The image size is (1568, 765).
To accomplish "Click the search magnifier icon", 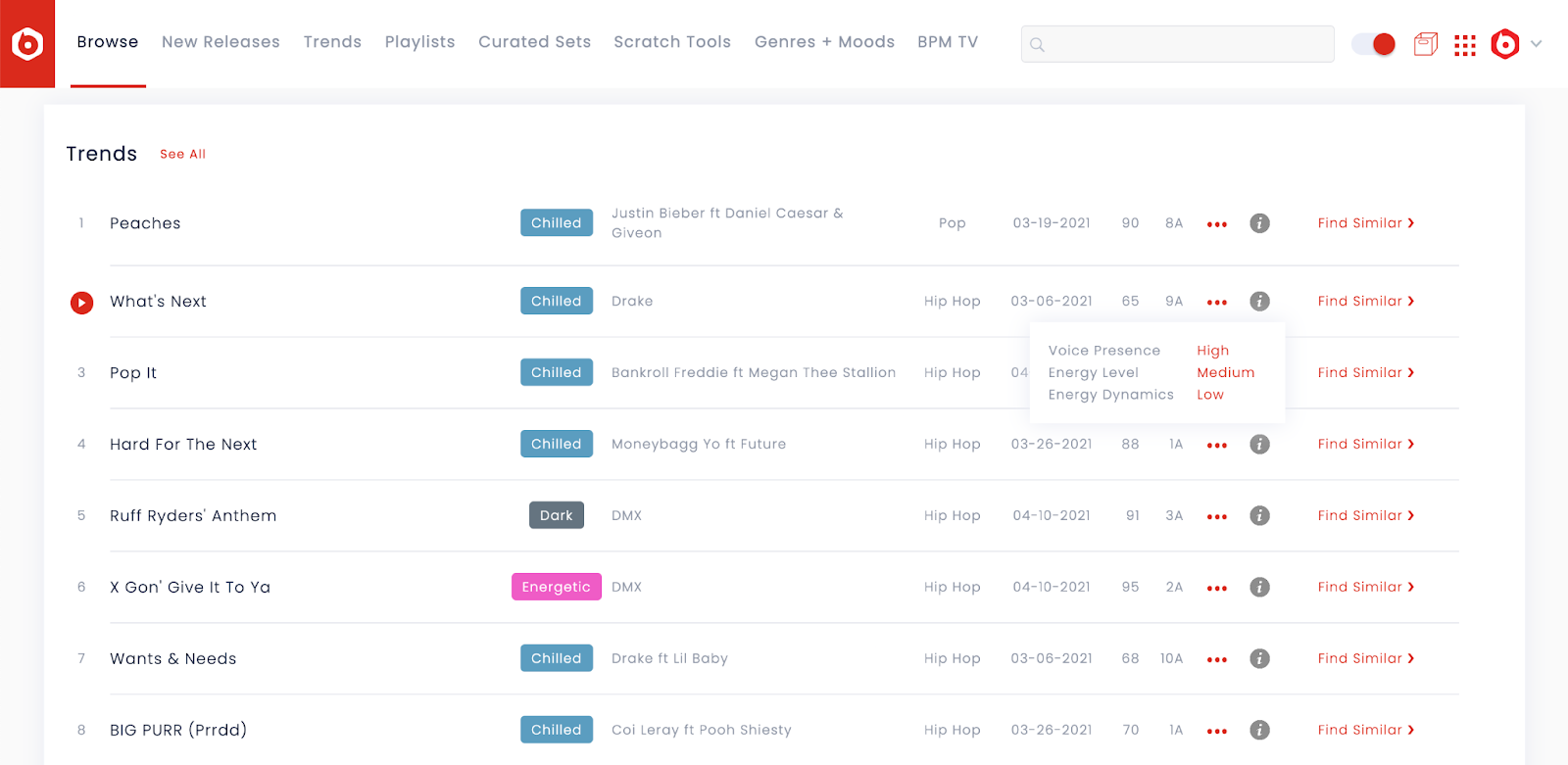I will click(1037, 45).
